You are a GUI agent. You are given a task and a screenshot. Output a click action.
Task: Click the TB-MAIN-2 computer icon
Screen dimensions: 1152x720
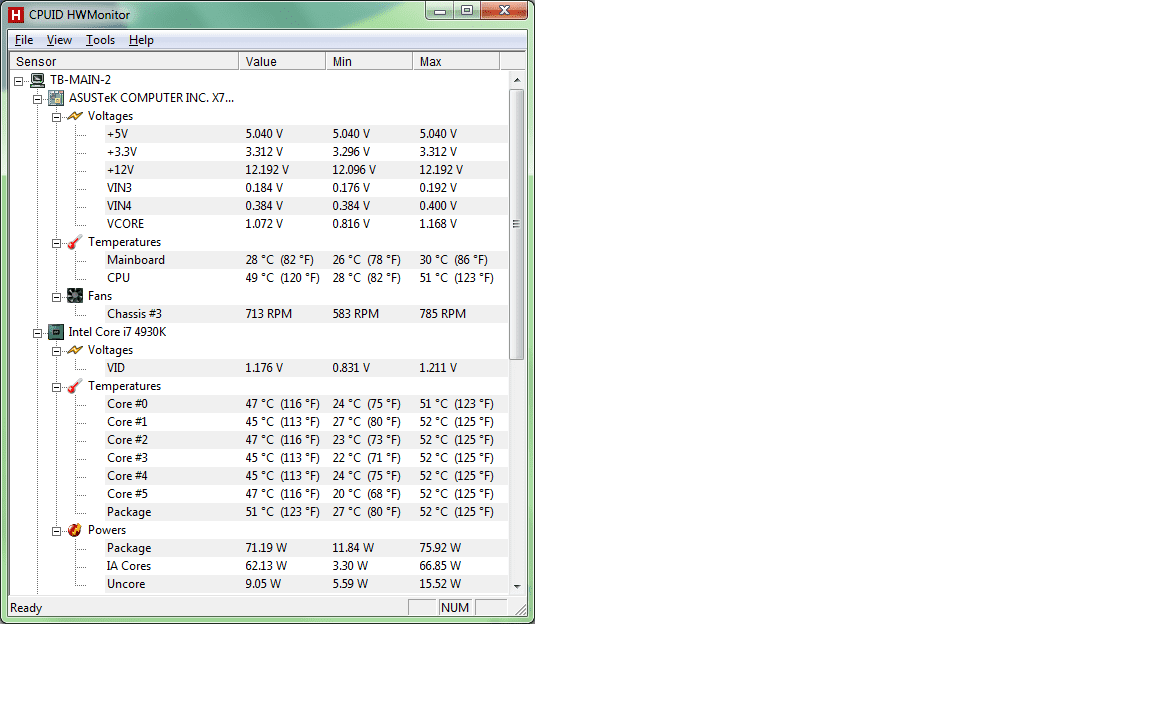(x=38, y=80)
